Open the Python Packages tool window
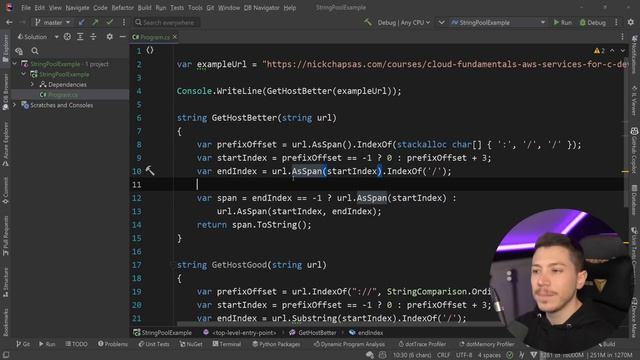 tap(276, 344)
